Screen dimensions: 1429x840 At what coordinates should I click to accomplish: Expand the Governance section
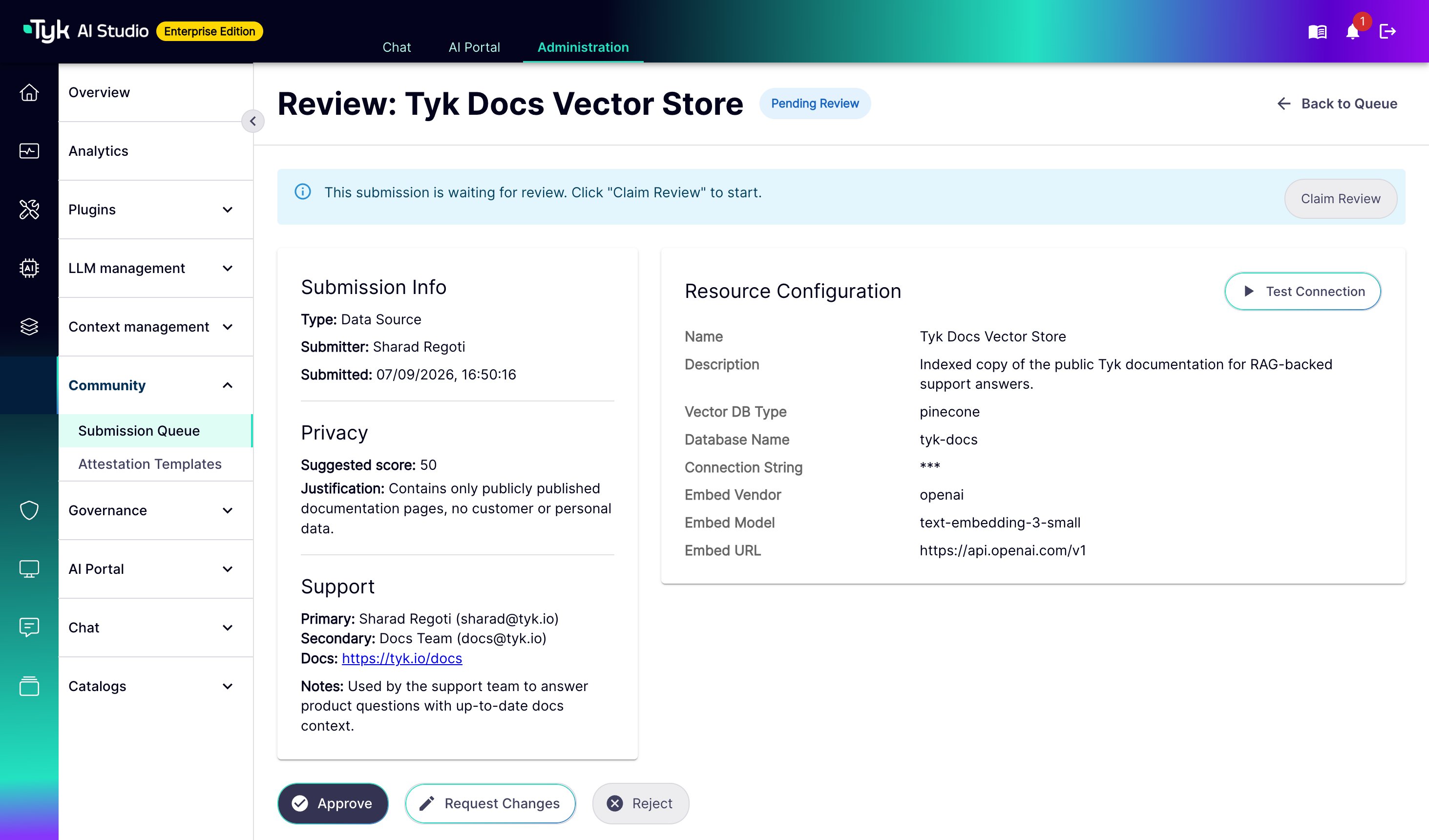point(156,510)
